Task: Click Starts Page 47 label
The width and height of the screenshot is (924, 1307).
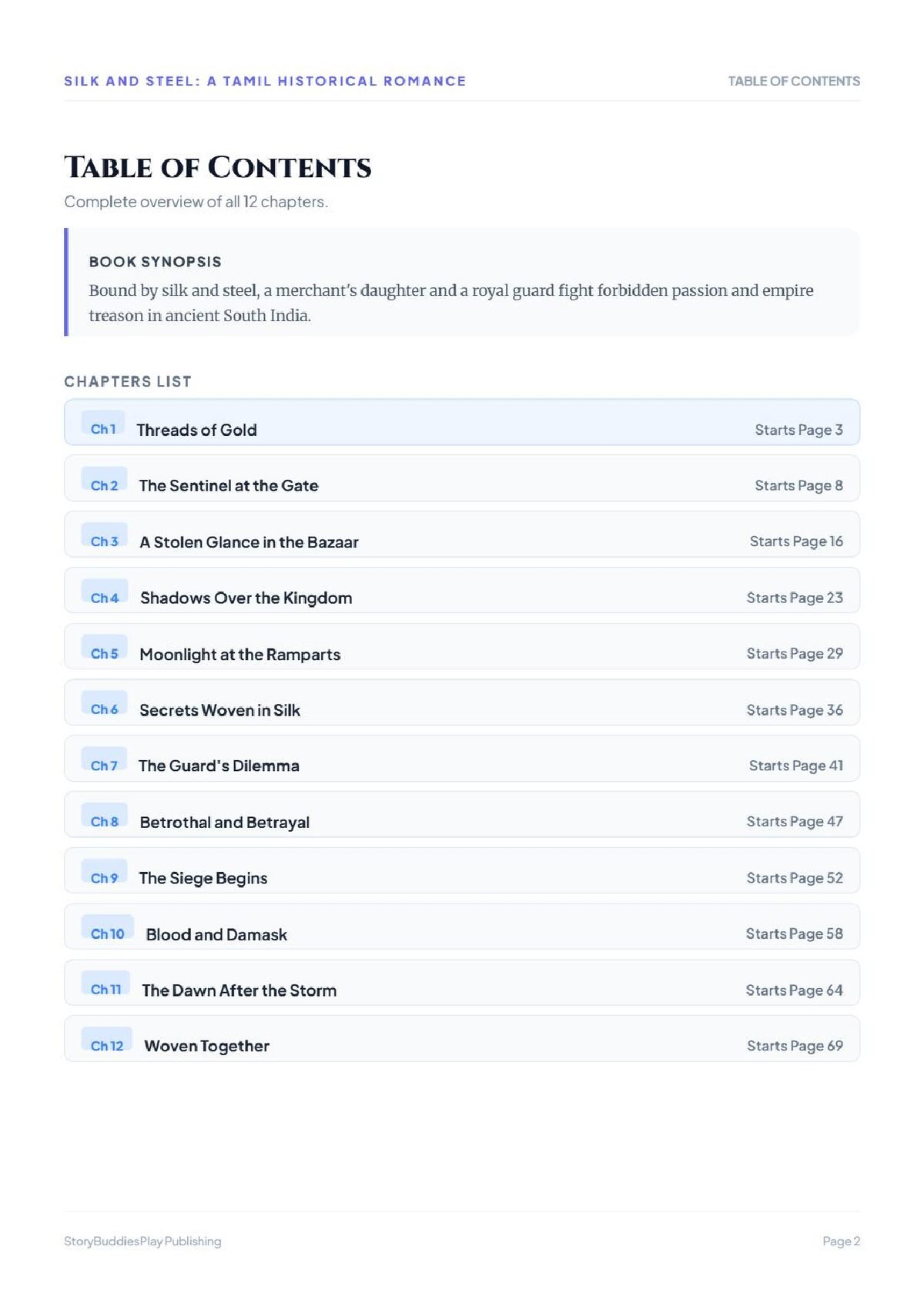Action: pyautogui.click(x=795, y=822)
